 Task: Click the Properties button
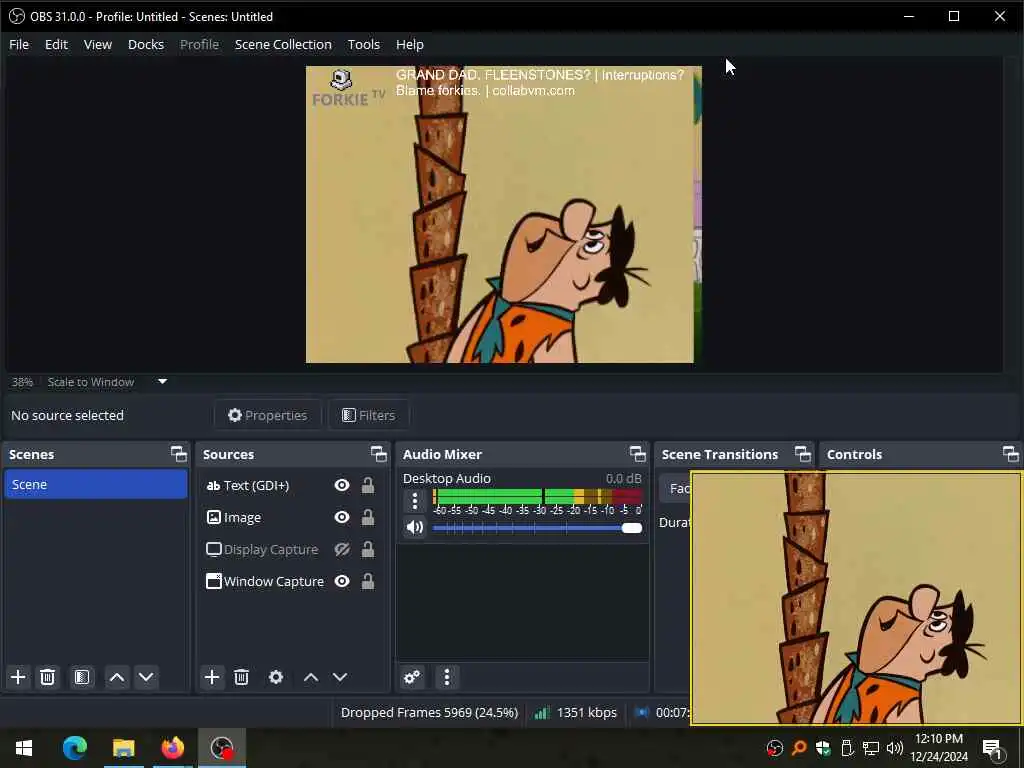click(x=268, y=415)
